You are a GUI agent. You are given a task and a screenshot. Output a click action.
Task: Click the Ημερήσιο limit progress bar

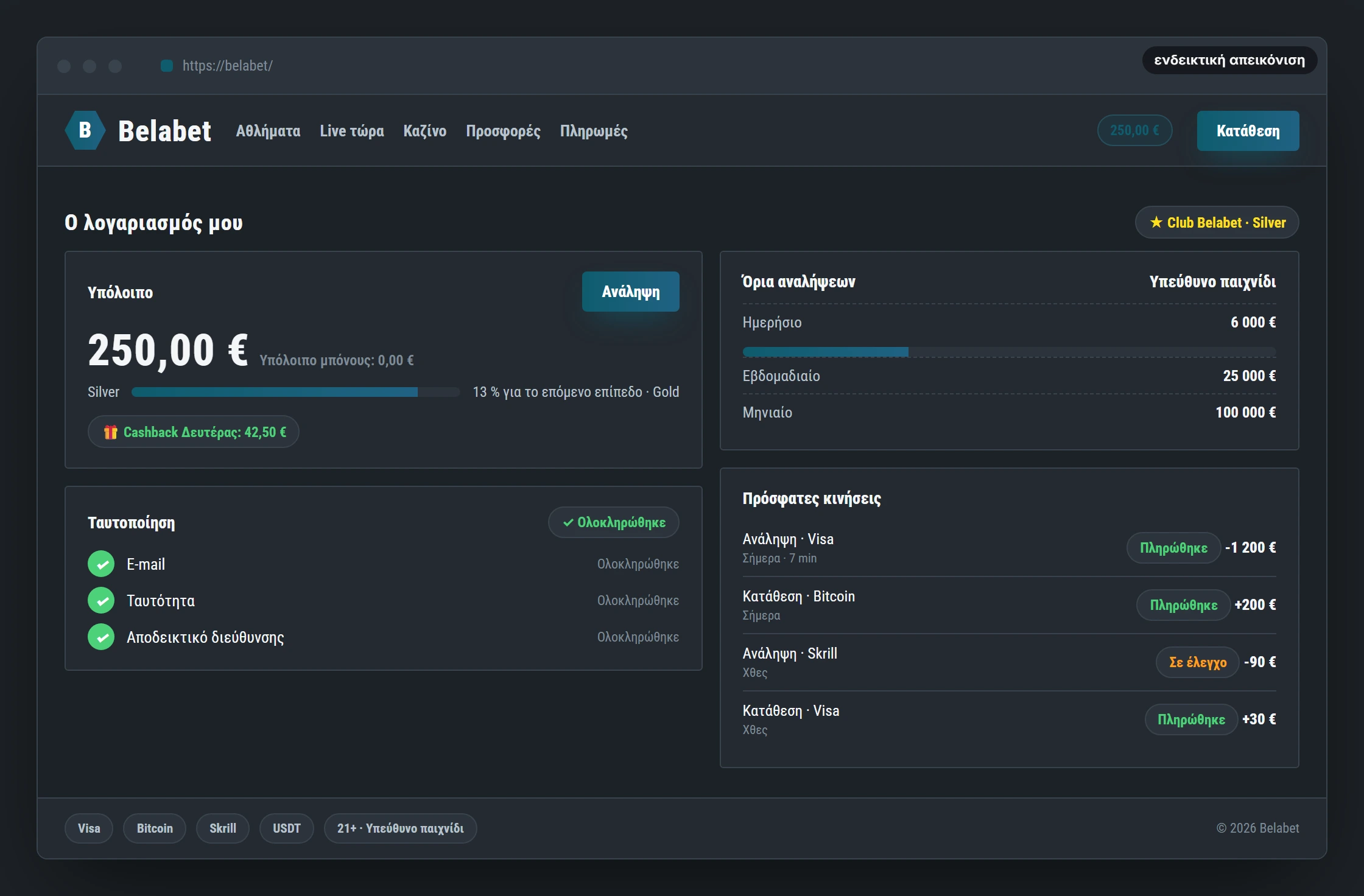(1009, 352)
